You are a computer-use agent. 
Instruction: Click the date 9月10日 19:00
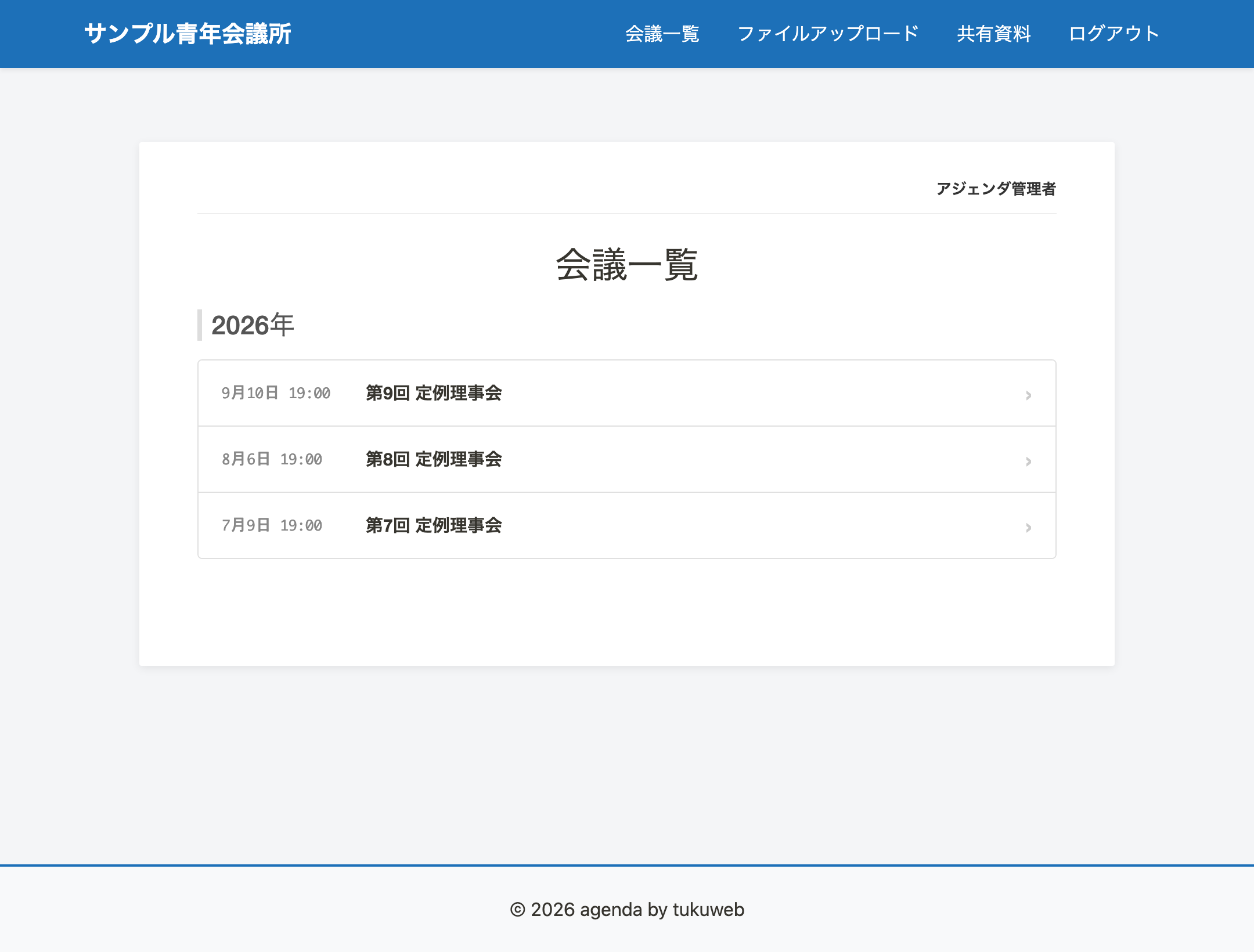coord(276,393)
